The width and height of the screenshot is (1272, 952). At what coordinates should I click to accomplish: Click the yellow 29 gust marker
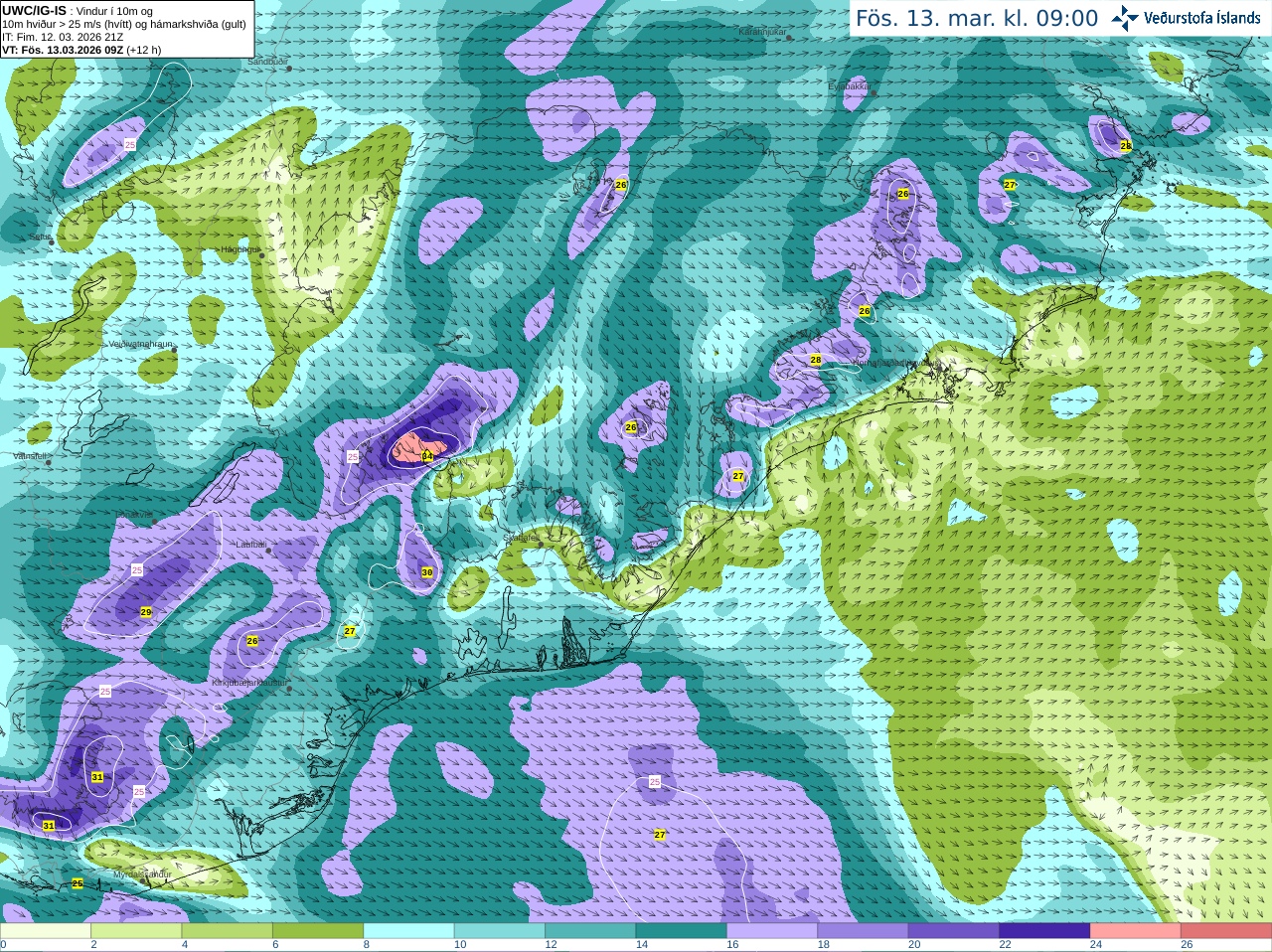coord(146,612)
